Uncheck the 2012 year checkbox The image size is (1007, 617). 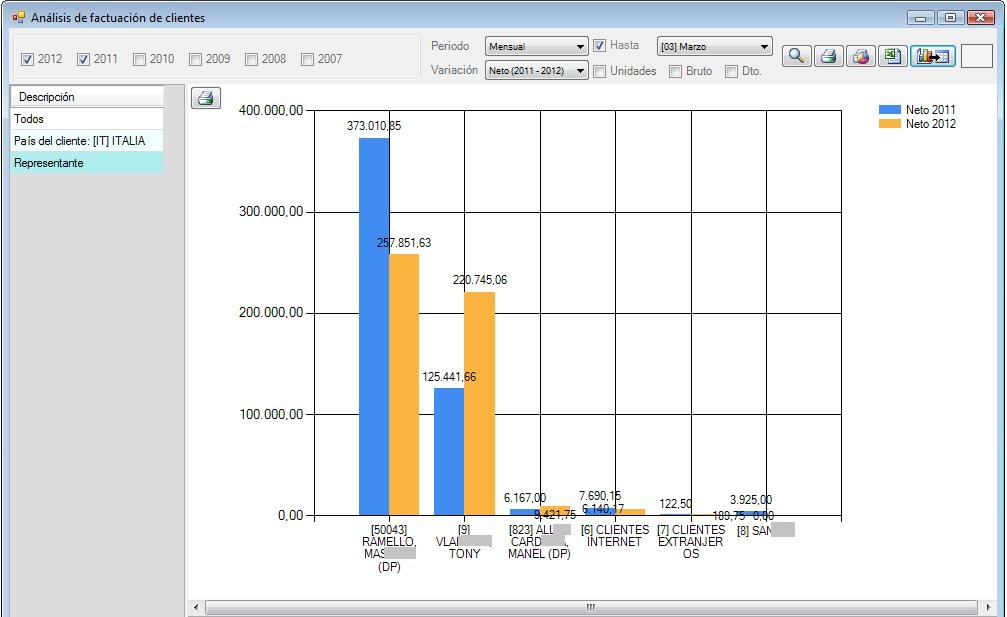27,60
